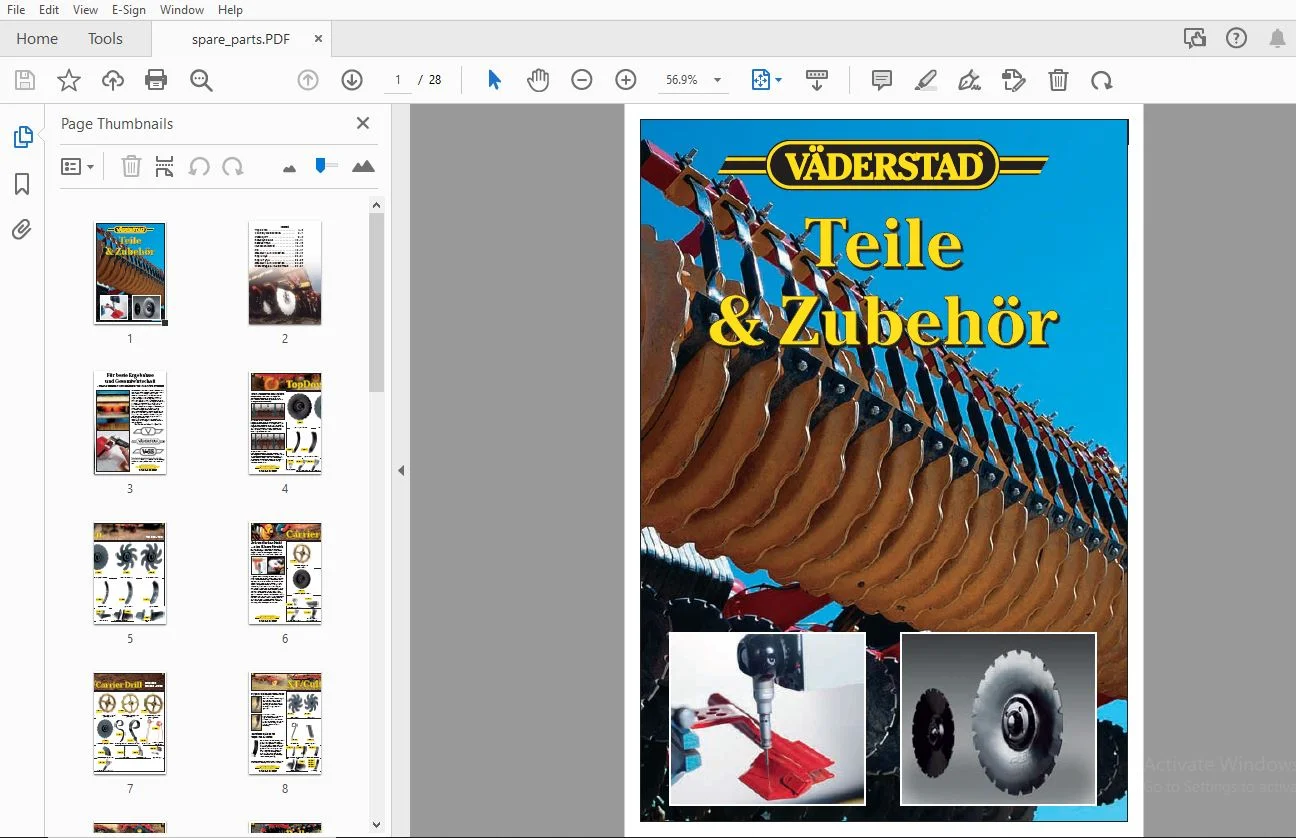The height and width of the screenshot is (838, 1296).
Task: Click the Edit/redact tool icon in toolbar
Action: [1014, 80]
